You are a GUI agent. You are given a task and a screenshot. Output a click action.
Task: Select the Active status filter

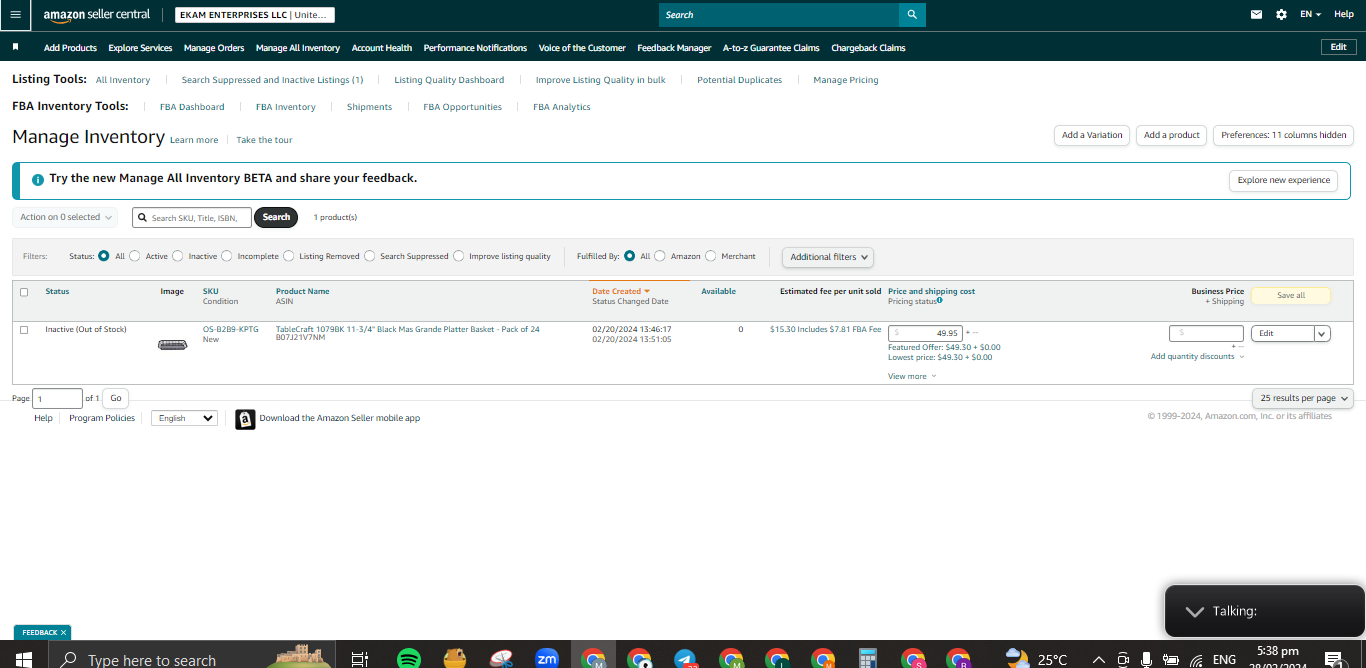pos(135,256)
